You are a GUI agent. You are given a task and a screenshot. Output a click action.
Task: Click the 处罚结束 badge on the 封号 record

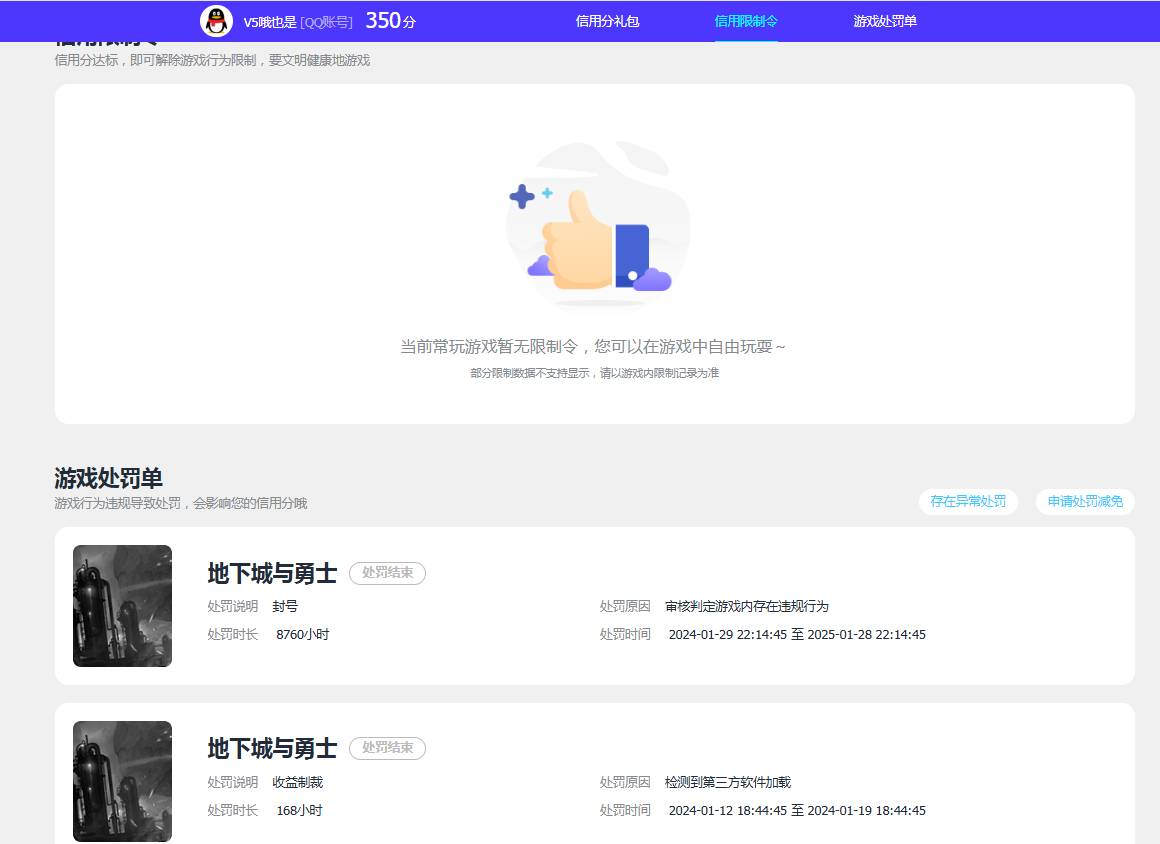pos(388,573)
